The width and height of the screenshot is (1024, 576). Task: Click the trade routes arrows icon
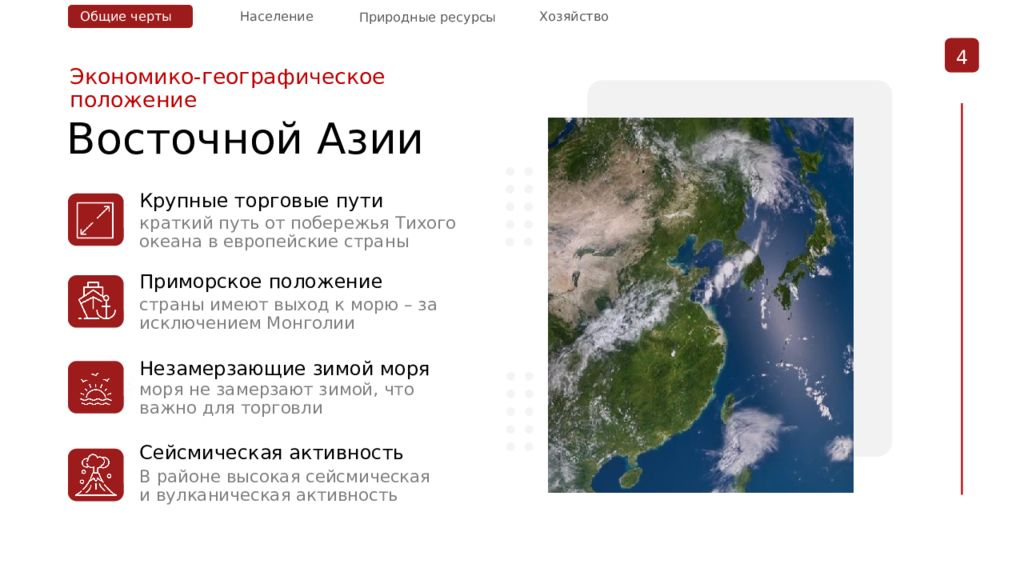(x=95, y=219)
